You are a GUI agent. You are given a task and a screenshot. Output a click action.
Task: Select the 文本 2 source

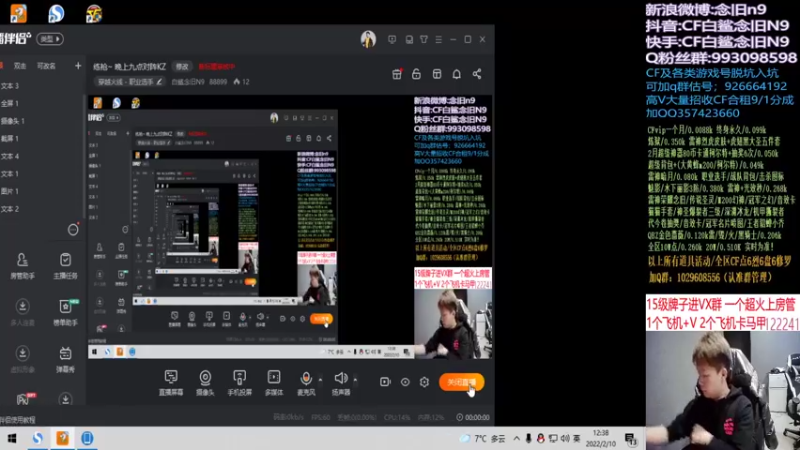click(10, 209)
